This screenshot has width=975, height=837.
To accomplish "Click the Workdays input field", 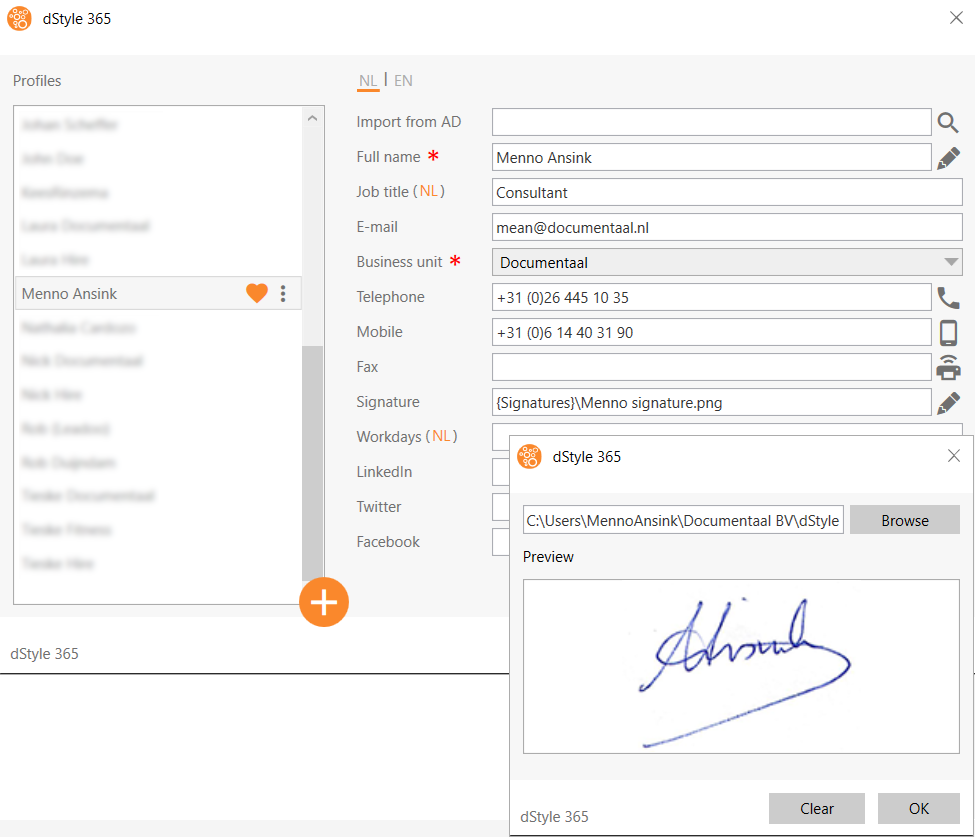I will click(x=727, y=429).
